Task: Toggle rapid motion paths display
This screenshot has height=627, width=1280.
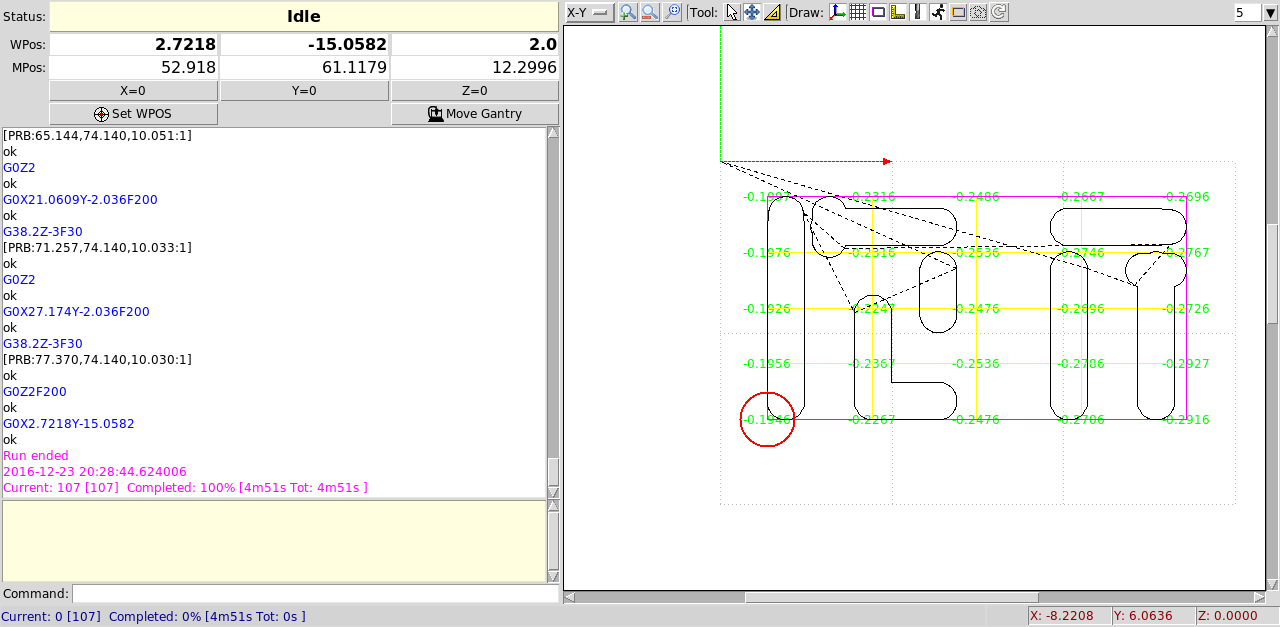Action: coord(938,12)
